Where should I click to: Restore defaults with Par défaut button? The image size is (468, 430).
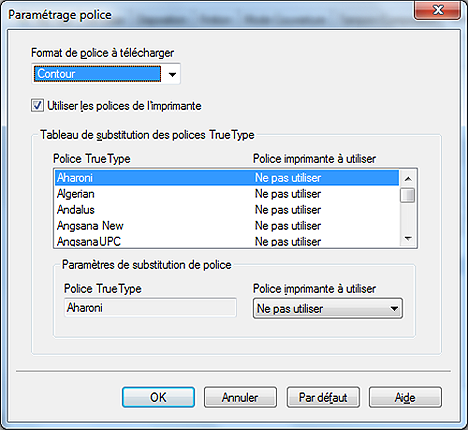(x=323, y=397)
